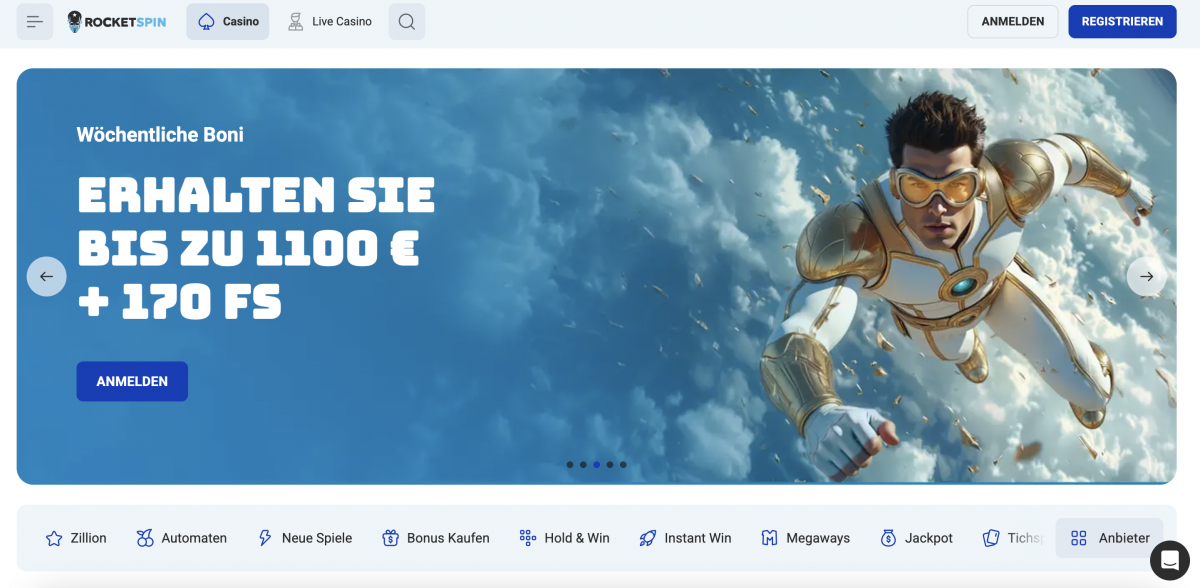This screenshot has width=1200, height=588.
Task: Open the live chat support bubble
Action: 1169,559
